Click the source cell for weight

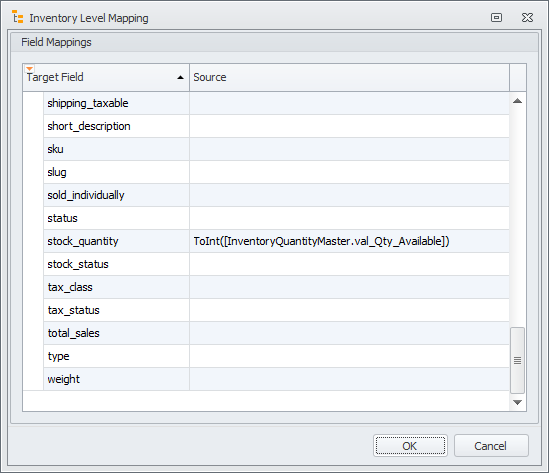point(349,379)
